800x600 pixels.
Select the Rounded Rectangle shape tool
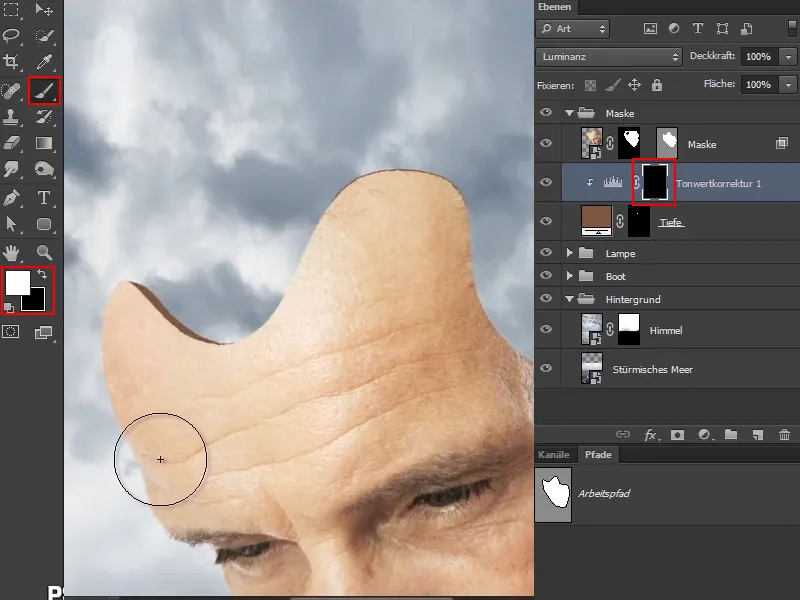44,224
